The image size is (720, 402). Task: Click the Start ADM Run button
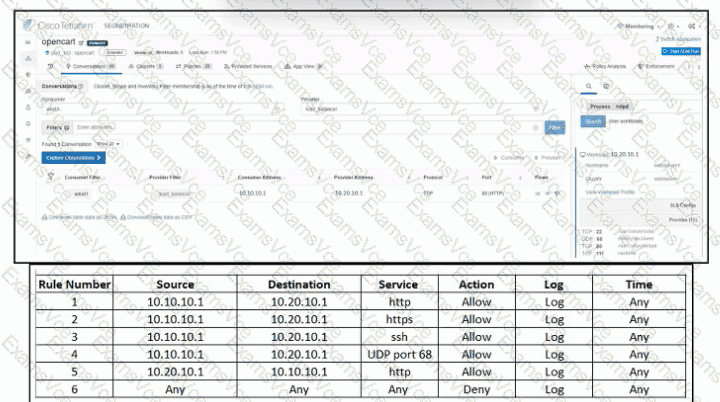[681, 51]
